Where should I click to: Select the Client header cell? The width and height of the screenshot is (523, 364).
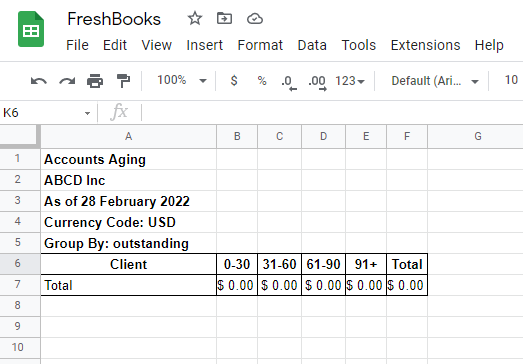click(128, 264)
